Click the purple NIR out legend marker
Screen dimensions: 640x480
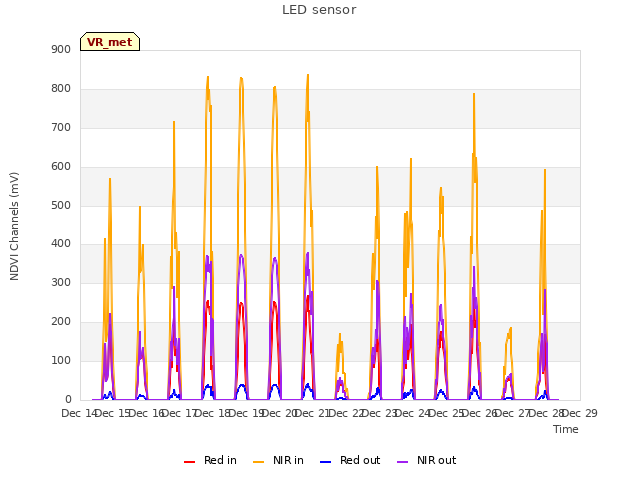(x=402, y=461)
